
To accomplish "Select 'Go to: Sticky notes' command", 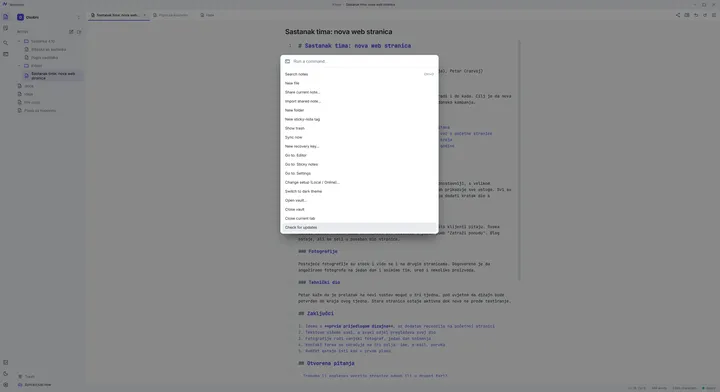I will (x=359, y=164).
